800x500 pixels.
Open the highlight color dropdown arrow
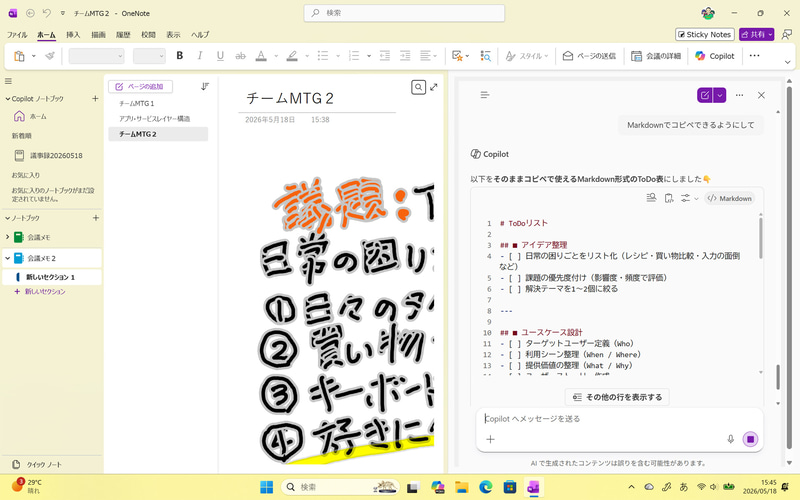point(307,56)
